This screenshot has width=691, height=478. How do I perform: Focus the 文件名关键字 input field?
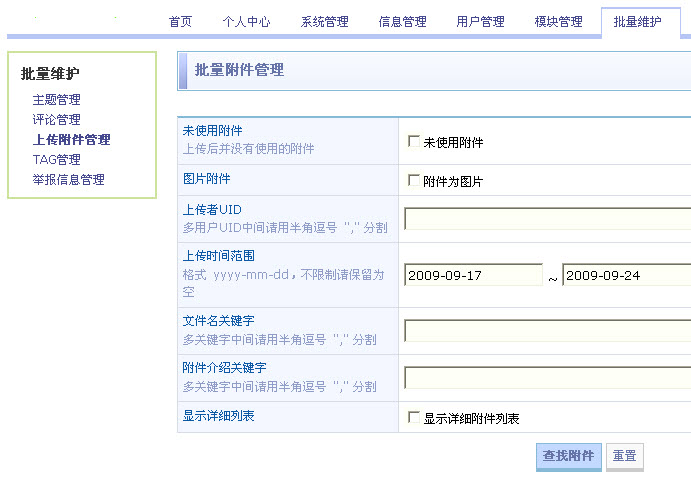547,331
